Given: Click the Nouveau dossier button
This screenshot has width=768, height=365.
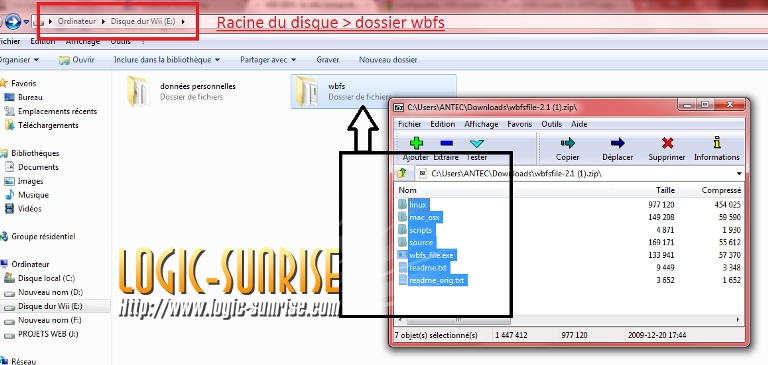Looking at the screenshot, I should tap(388, 60).
